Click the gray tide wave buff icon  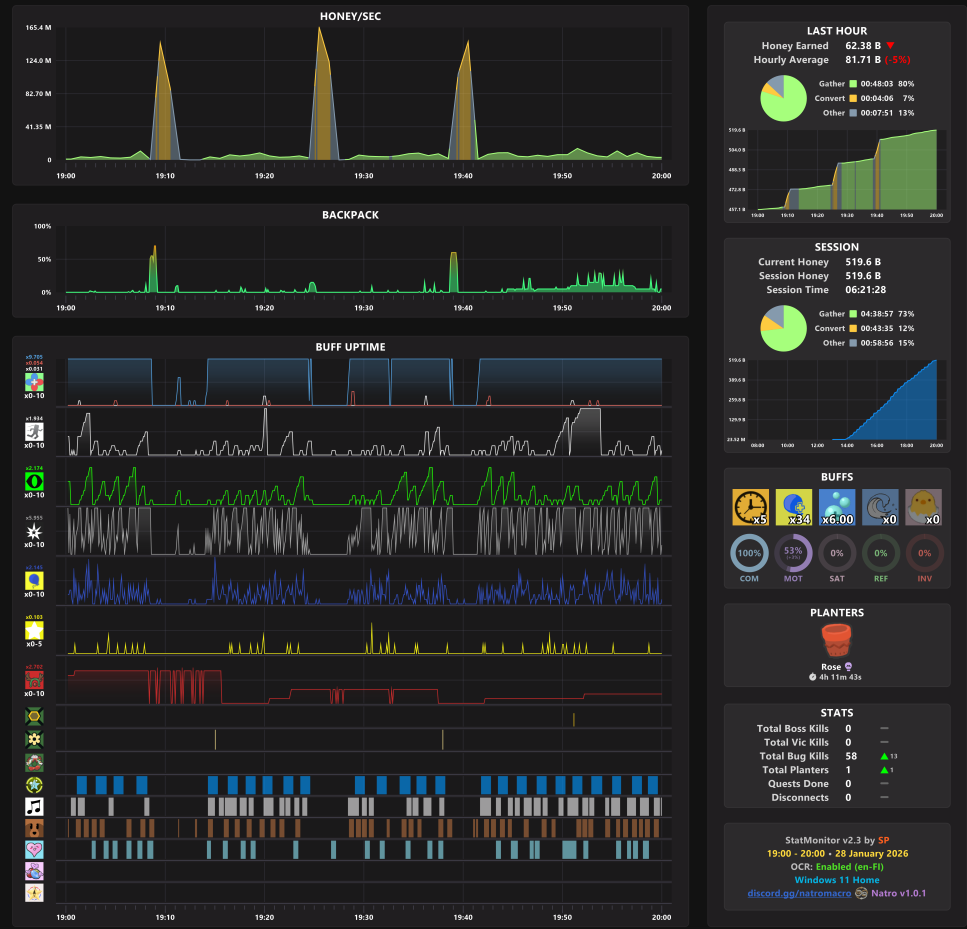click(x=880, y=507)
